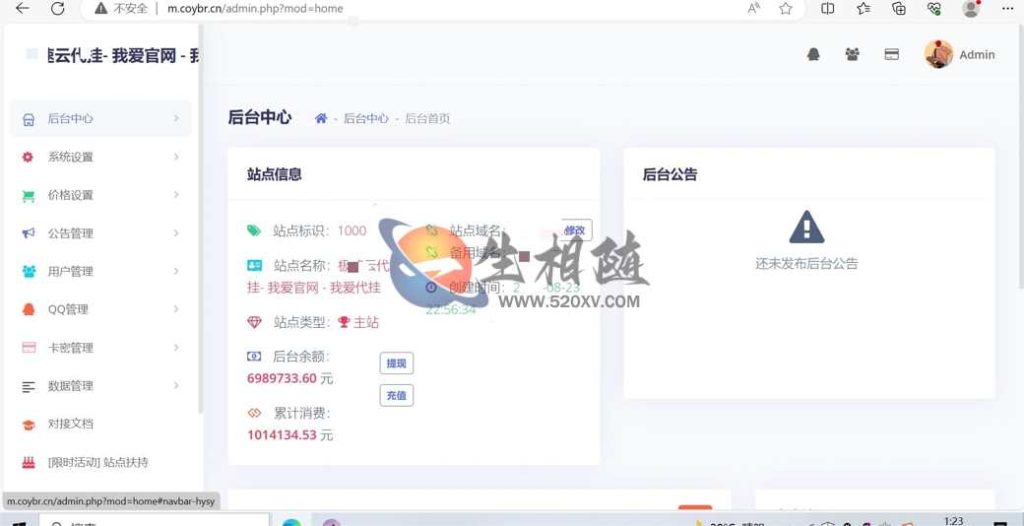Click 后台首页 breadcrumb text

pyautogui.click(x=428, y=118)
